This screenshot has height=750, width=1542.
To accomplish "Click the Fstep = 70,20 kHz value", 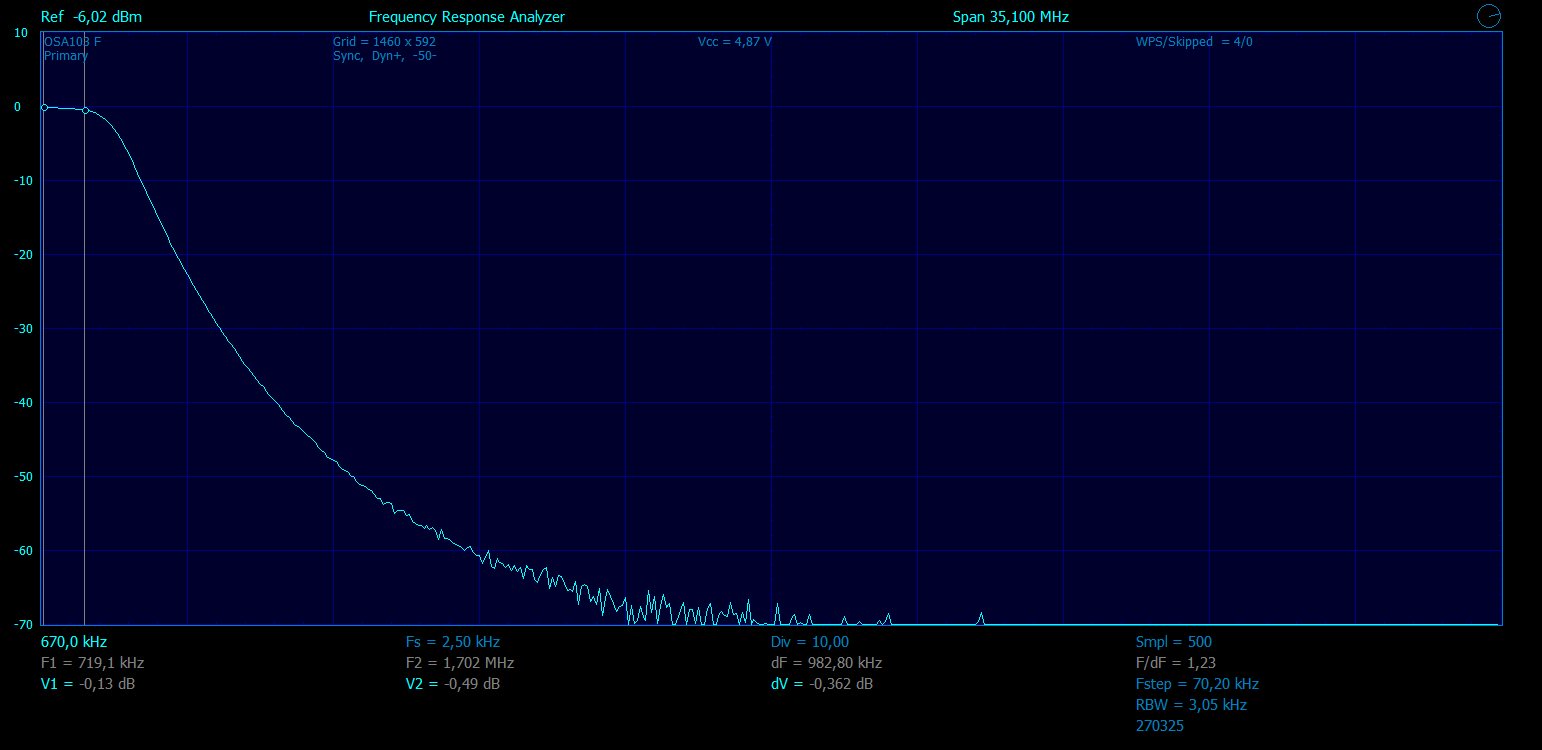I will [1196, 684].
